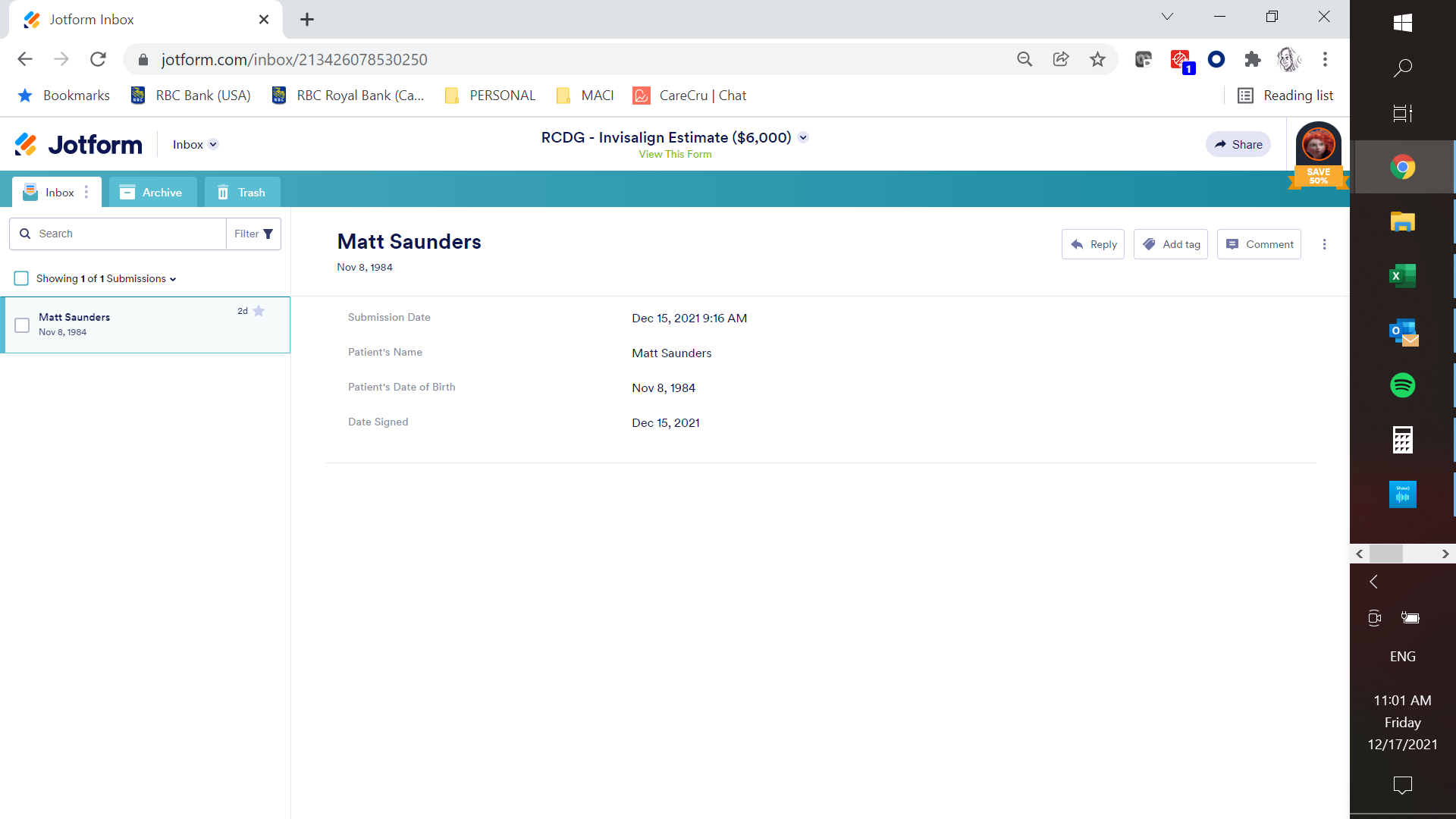Check the Matt Saunders submission checkbox
Viewport: 1456px width, 819px height.
point(22,325)
